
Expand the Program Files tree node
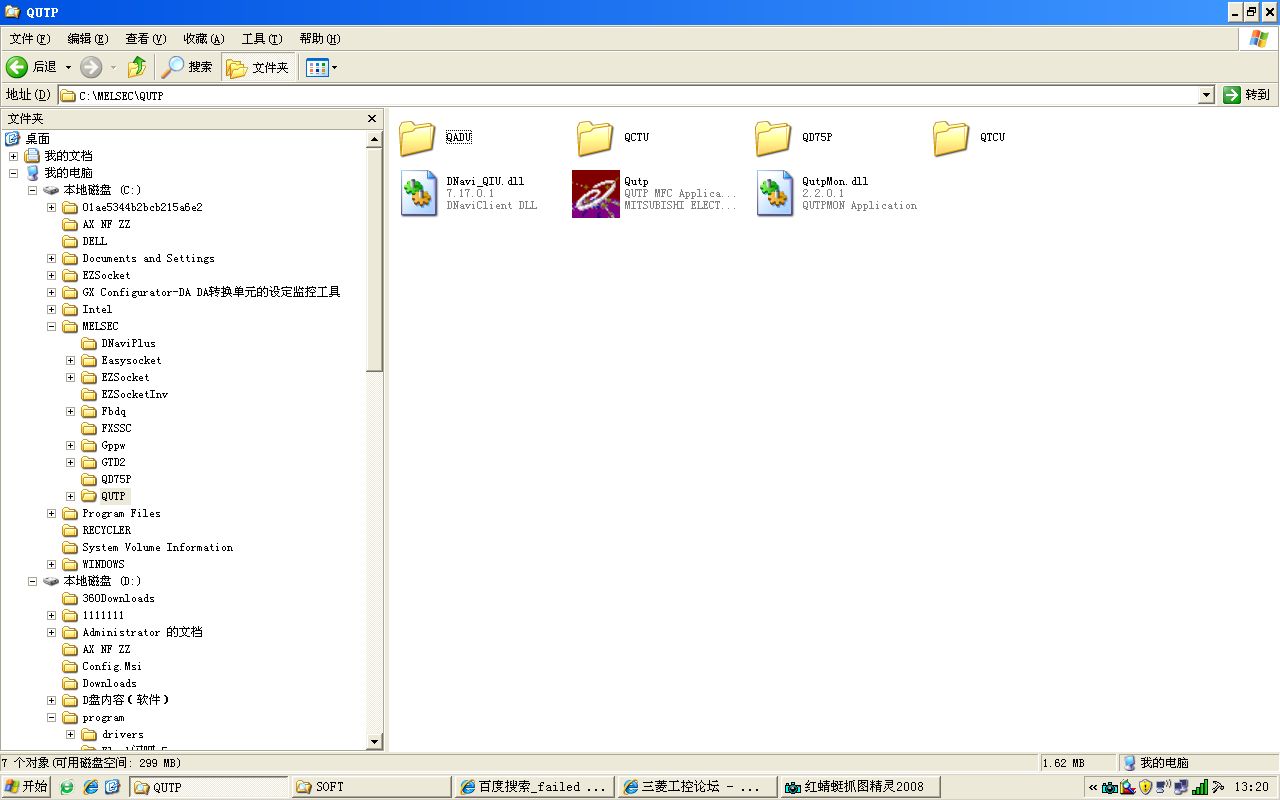[52, 514]
